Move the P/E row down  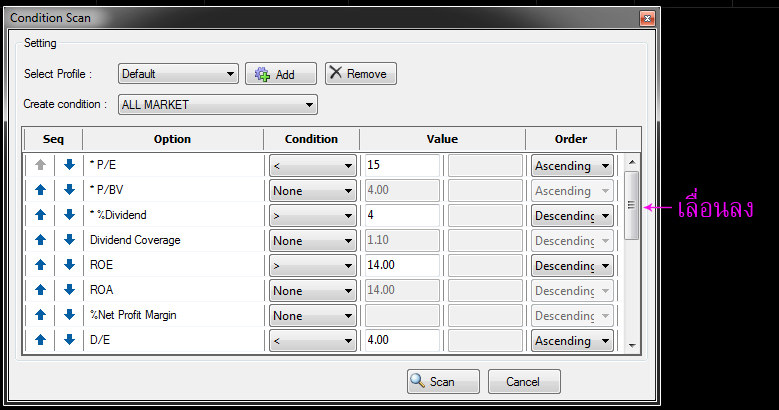(69, 166)
